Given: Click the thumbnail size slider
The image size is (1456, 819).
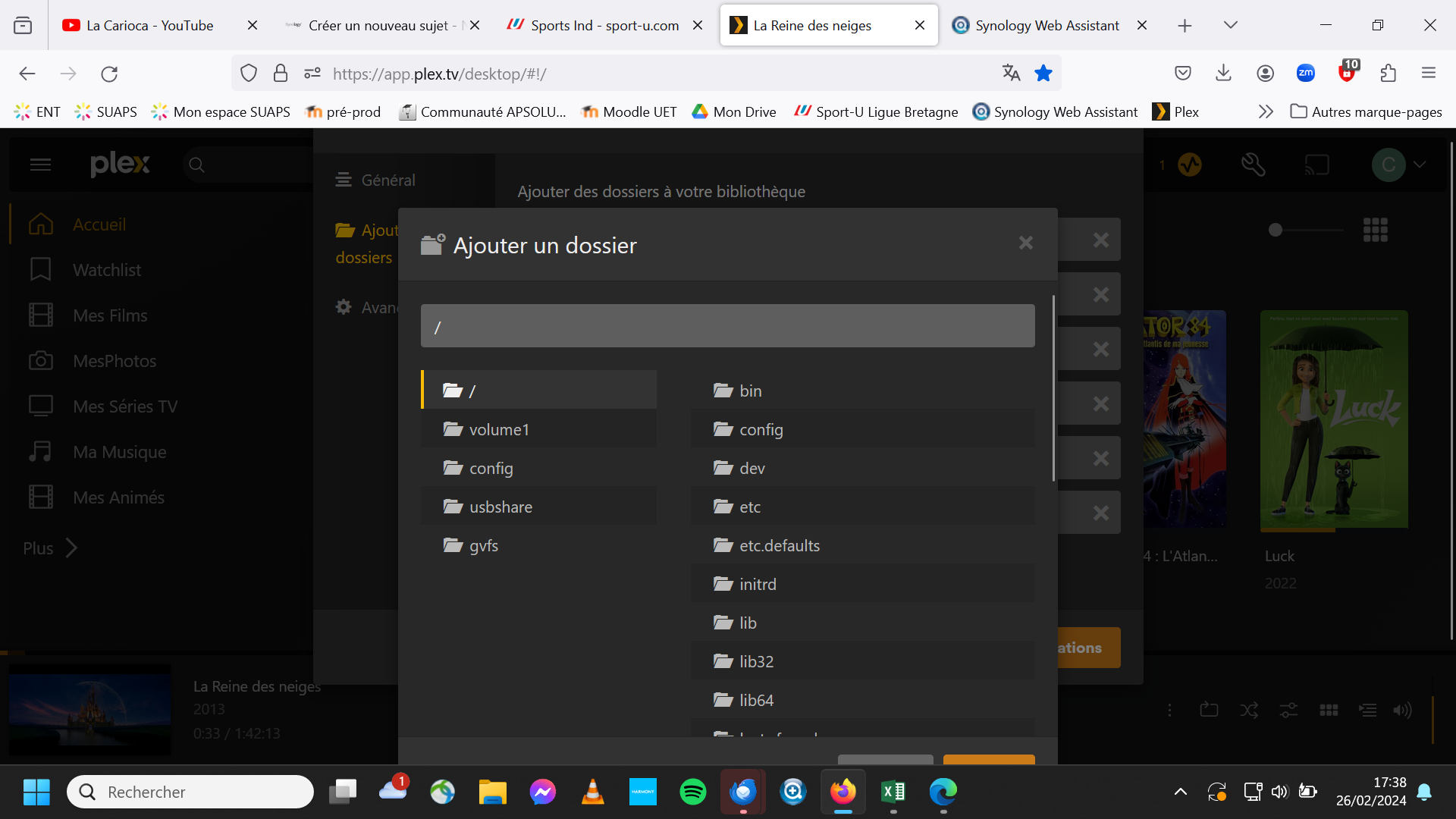Looking at the screenshot, I should point(1306,230).
